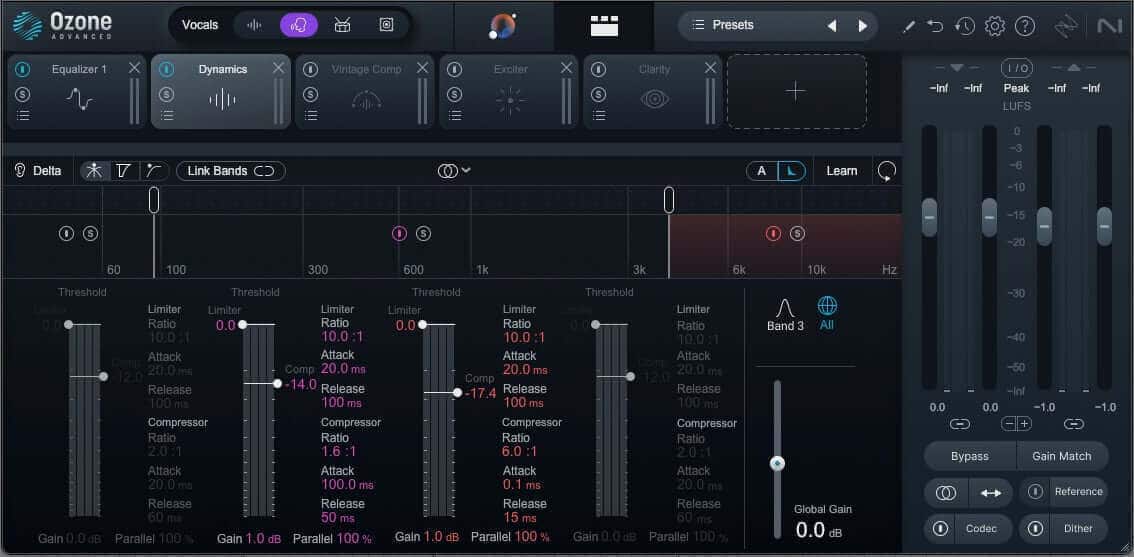Click the Learn button
Screen dimensions: 1134x557
842,171
